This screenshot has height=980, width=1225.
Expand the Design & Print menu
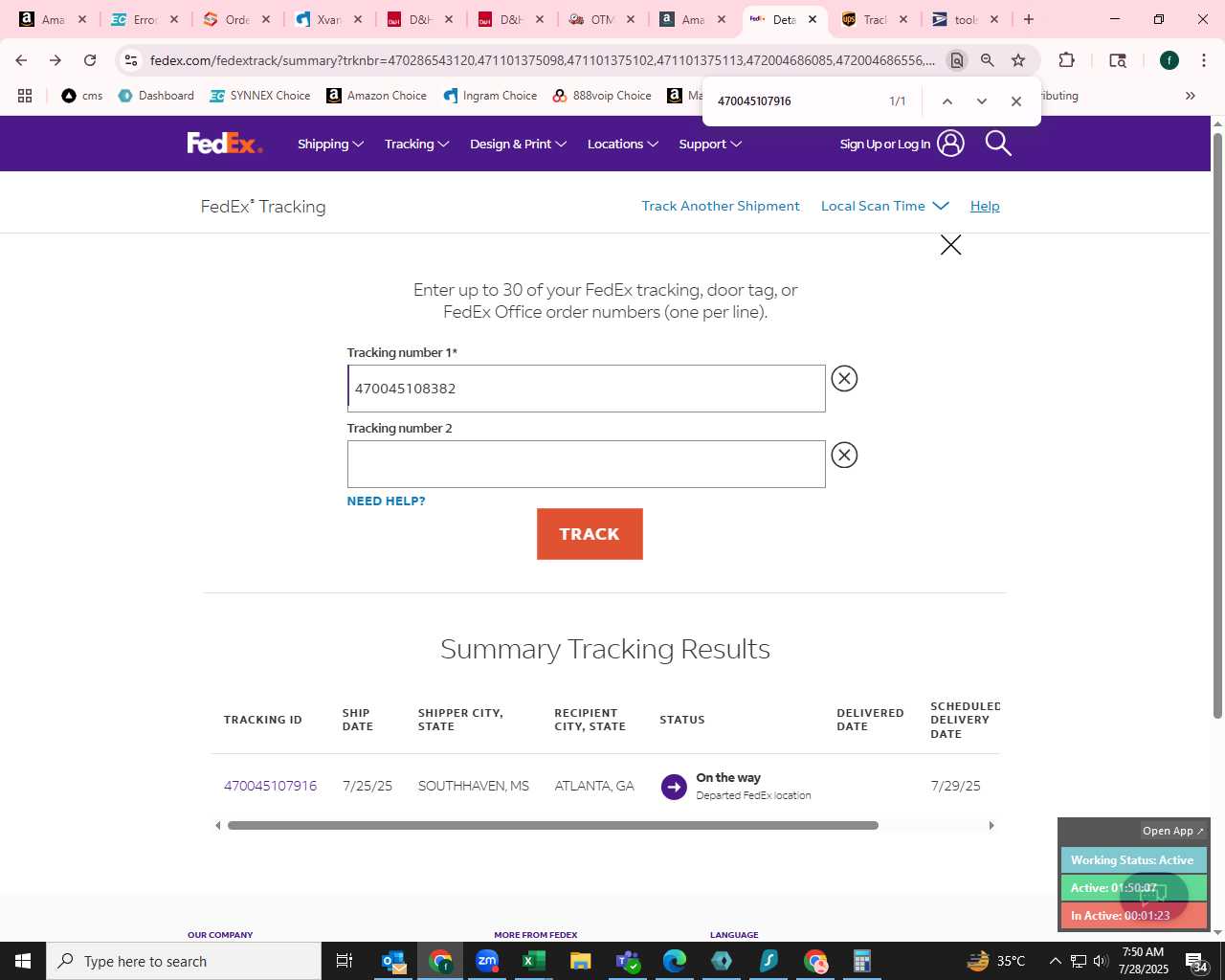(x=518, y=145)
